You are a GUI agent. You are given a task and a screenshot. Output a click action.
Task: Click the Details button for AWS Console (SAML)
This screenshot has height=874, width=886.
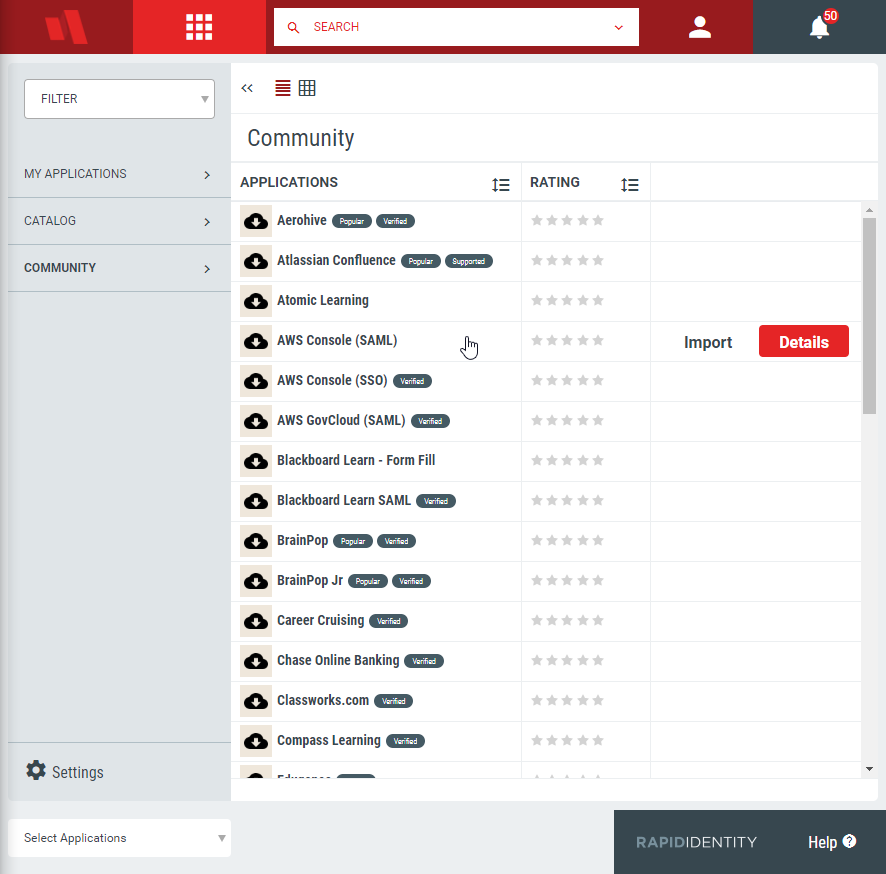[x=804, y=341]
